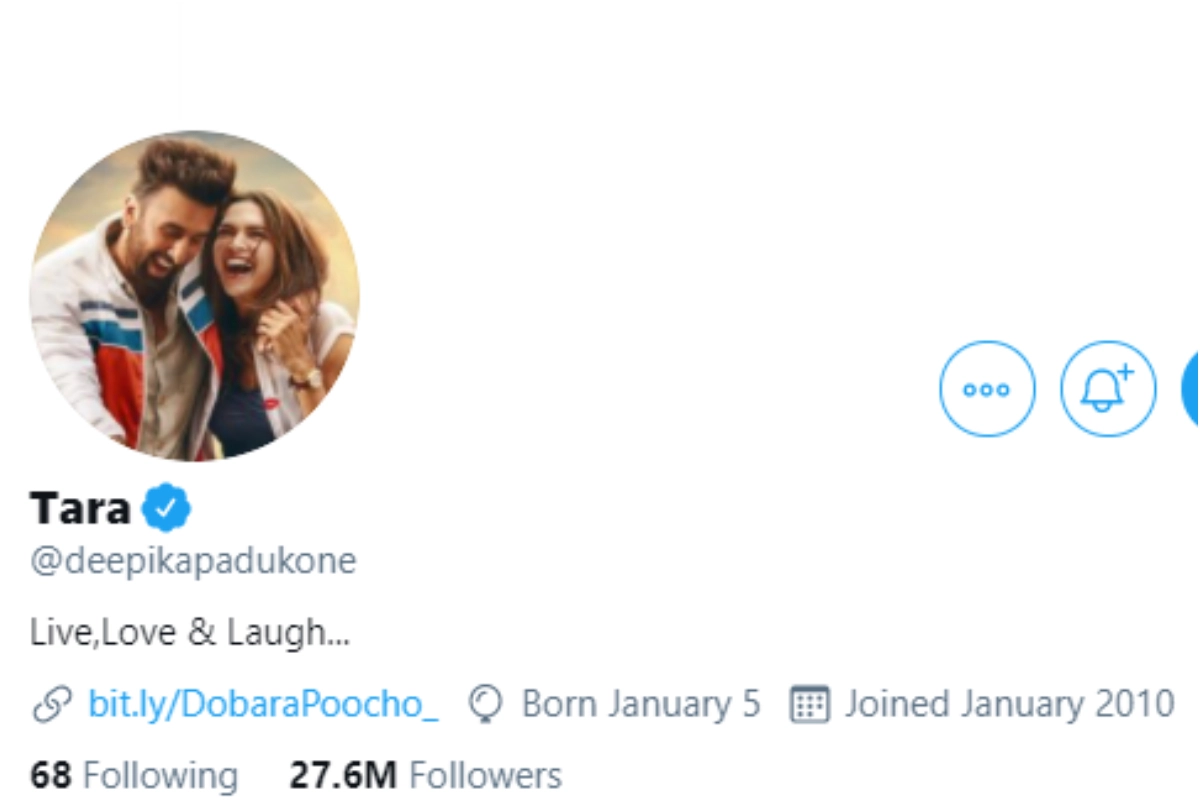Click the calendar icon beside Joined

tap(809, 705)
